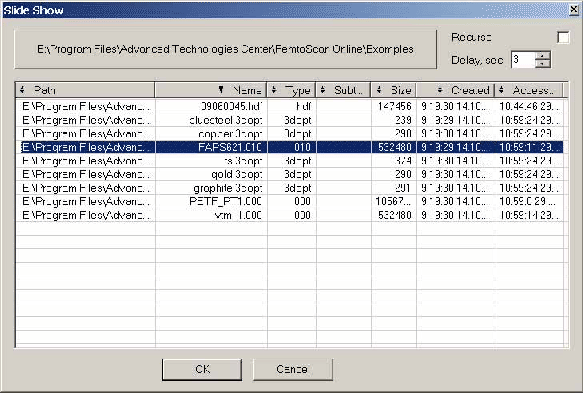Sort the list by Name column

coord(211,90)
